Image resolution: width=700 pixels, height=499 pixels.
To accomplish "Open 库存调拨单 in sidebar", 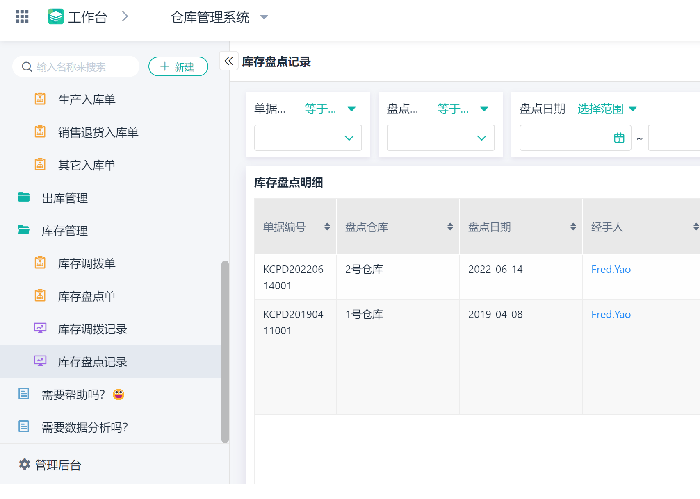I will pyautogui.click(x=86, y=263).
